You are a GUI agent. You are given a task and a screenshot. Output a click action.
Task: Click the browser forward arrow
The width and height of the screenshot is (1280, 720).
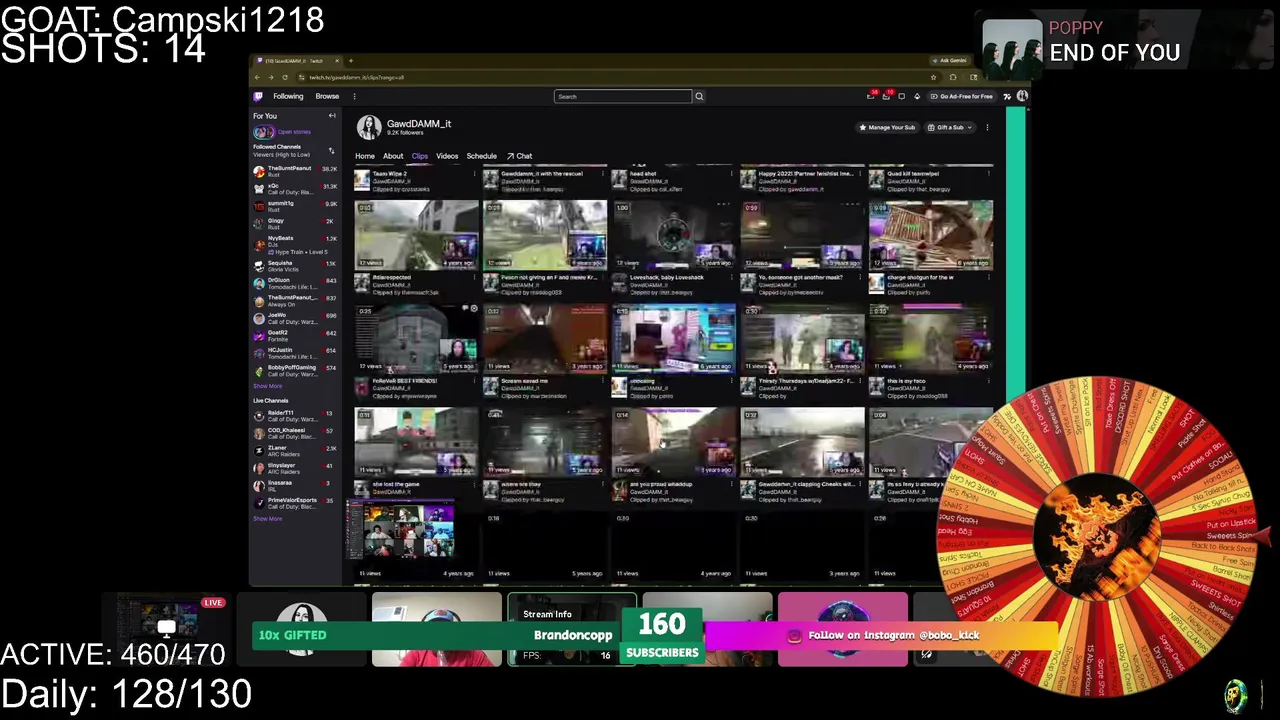point(271,77)
